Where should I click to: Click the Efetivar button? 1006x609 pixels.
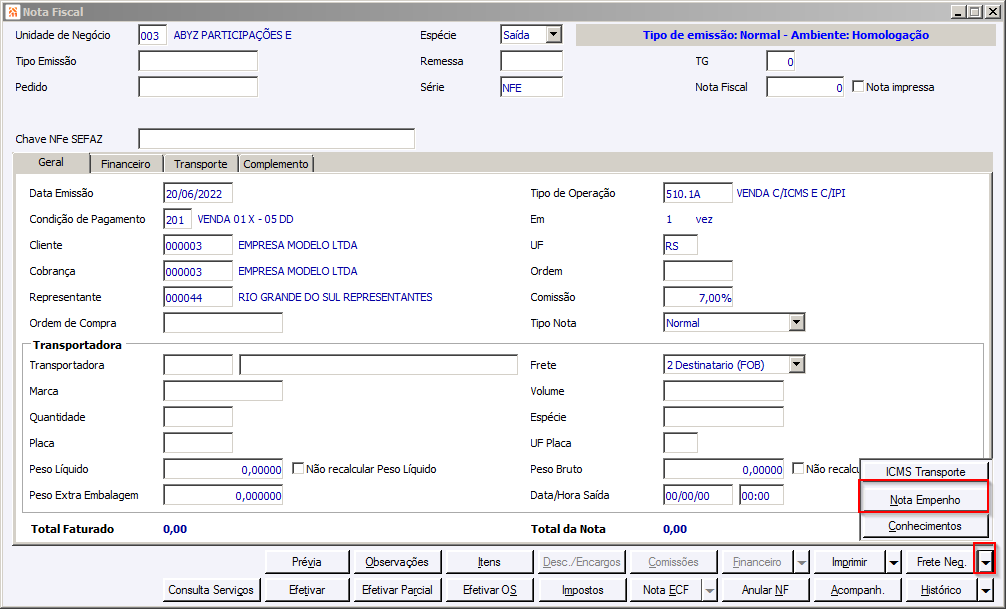click(x=307, y=590)
